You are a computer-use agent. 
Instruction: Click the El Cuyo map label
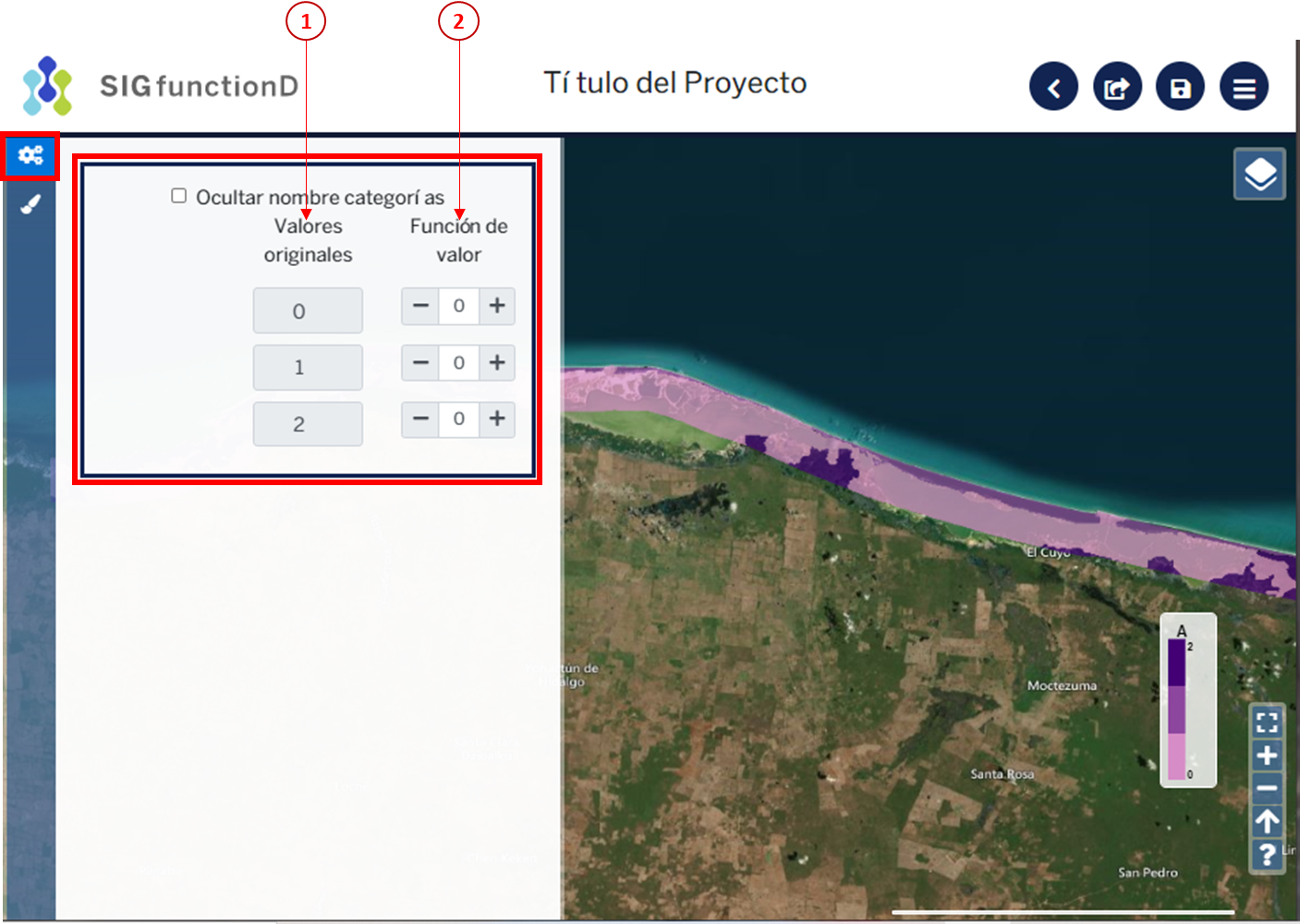1048,552
